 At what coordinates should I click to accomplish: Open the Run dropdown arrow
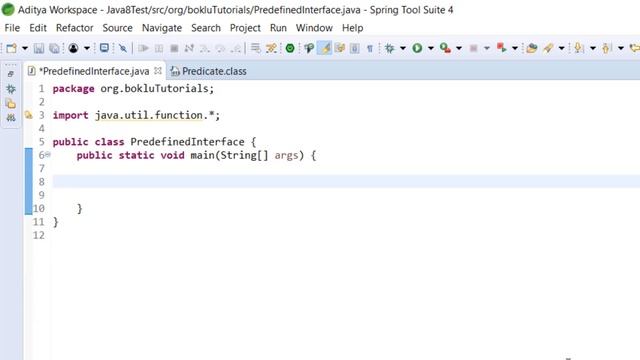pyautogui.click(x=431, y=48)
